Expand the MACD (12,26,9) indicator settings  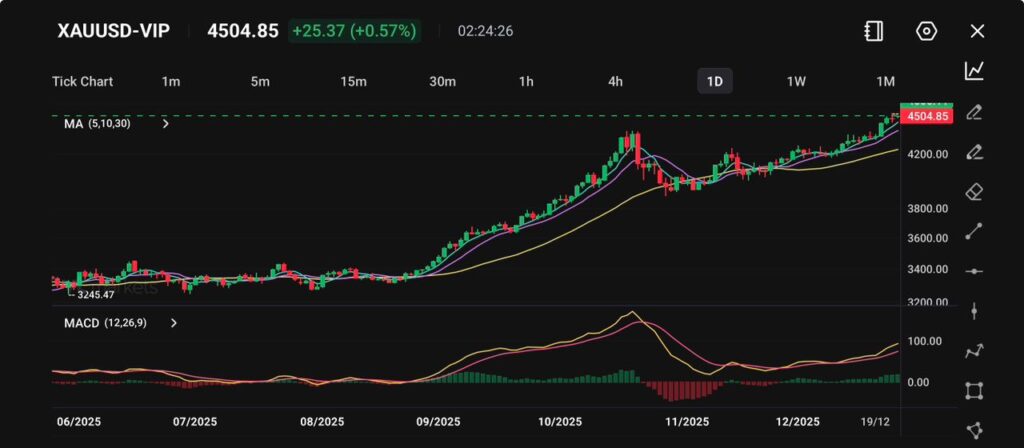click(174, 323)
